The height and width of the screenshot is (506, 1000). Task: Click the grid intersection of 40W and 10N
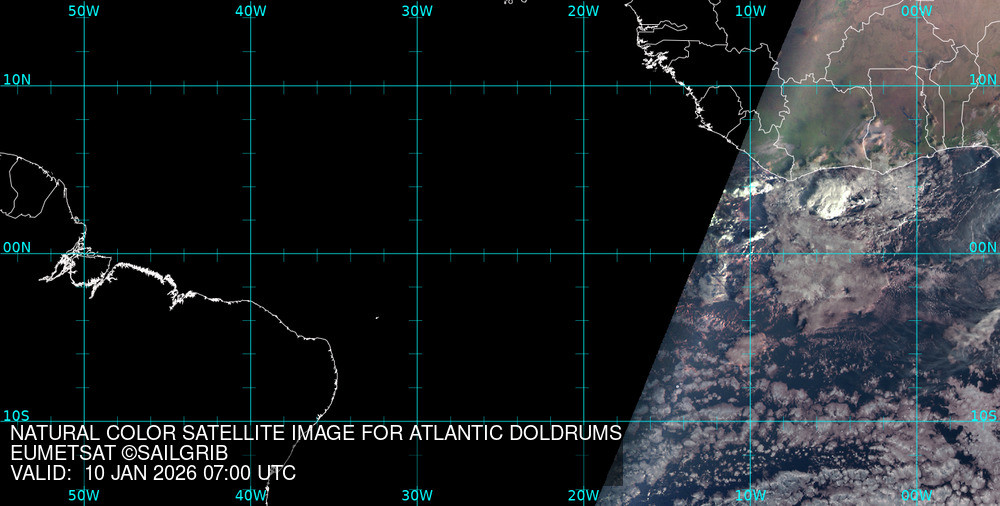250,86
